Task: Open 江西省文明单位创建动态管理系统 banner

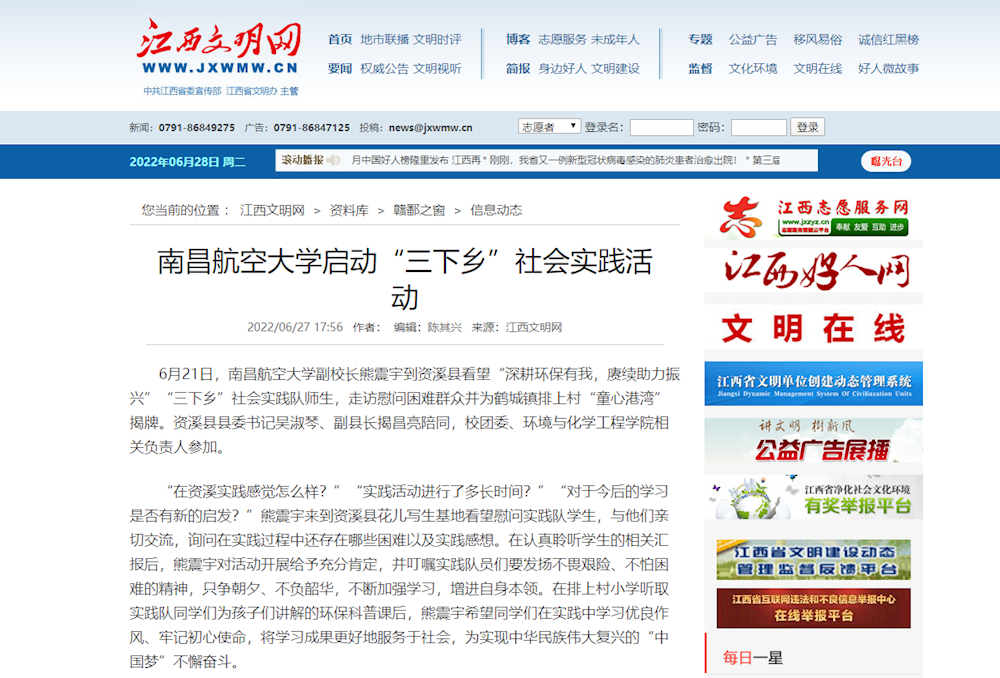Action: [813, 384]
